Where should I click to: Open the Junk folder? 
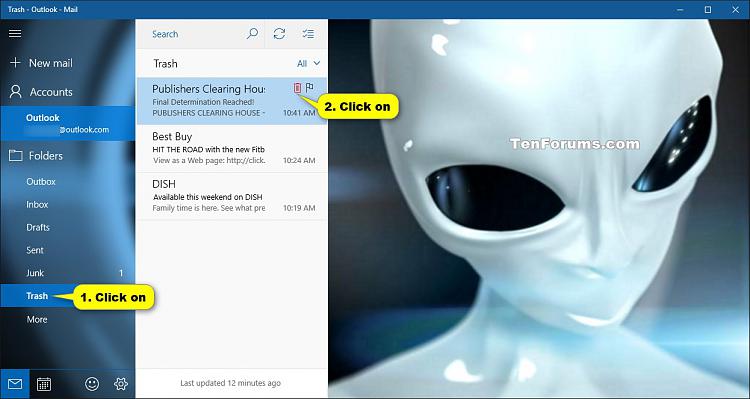tap(68, 273)
